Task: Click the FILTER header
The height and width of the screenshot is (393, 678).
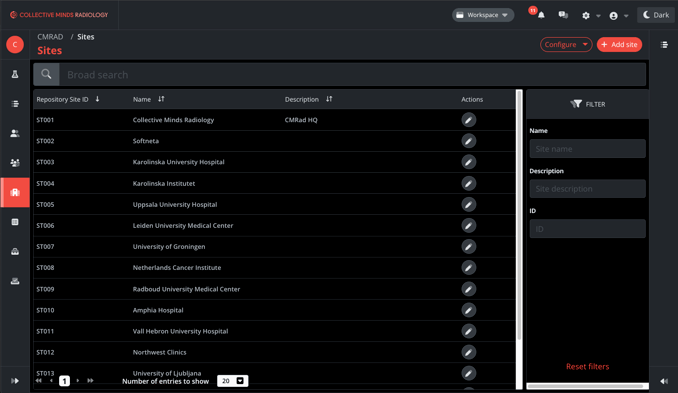Action: point(588,104)
